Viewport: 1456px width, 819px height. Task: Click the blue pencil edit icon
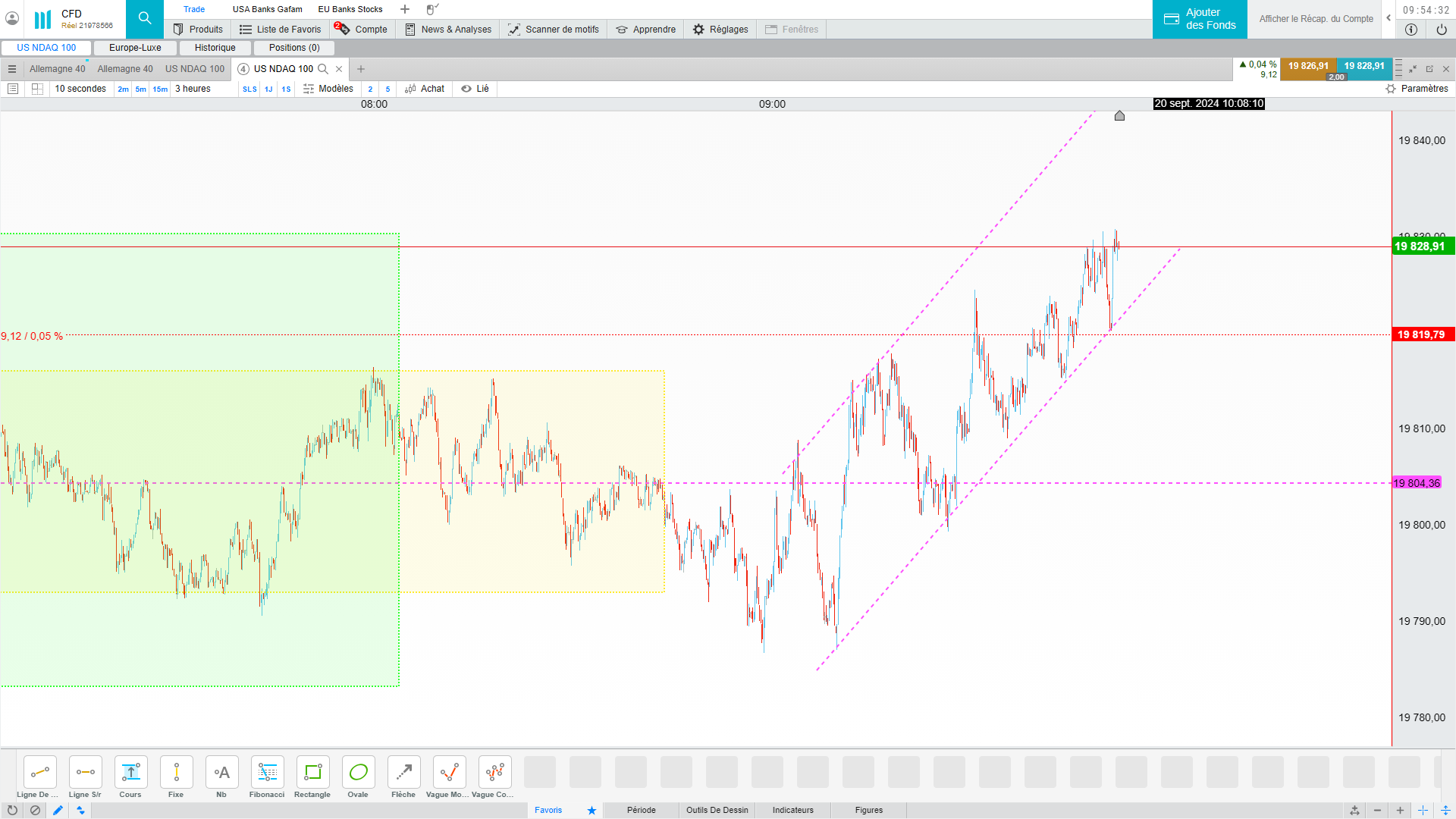(x=58, y=810)
